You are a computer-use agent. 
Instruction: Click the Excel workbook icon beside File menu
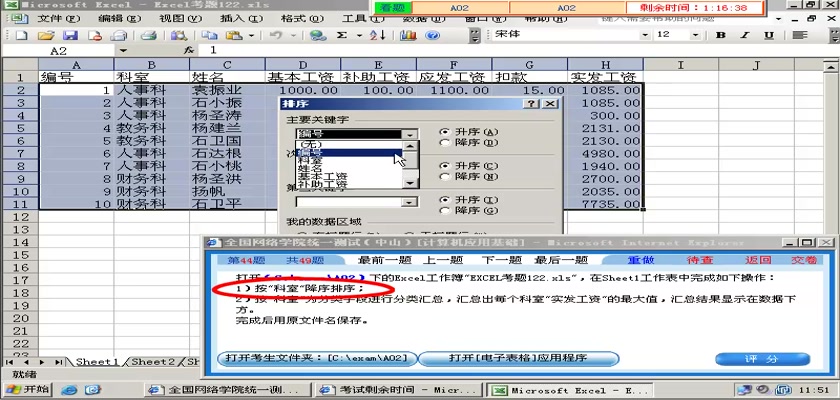[20, 19]
